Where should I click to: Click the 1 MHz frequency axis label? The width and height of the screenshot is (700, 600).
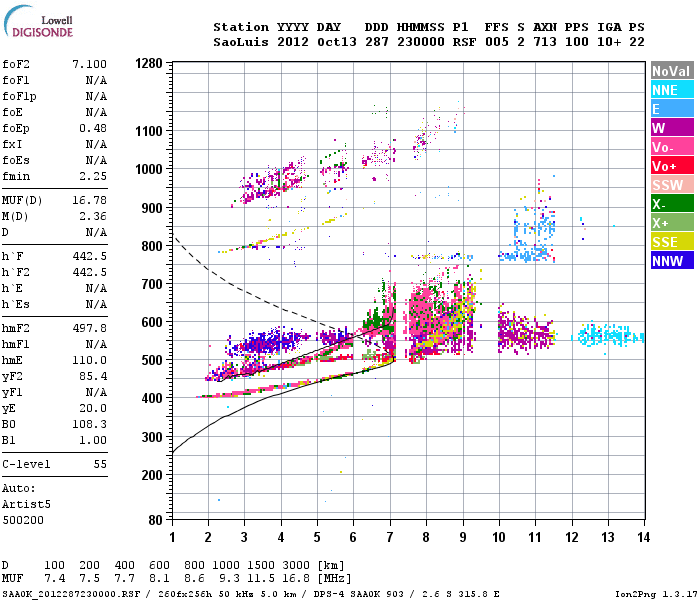click(x=172, y=538)
